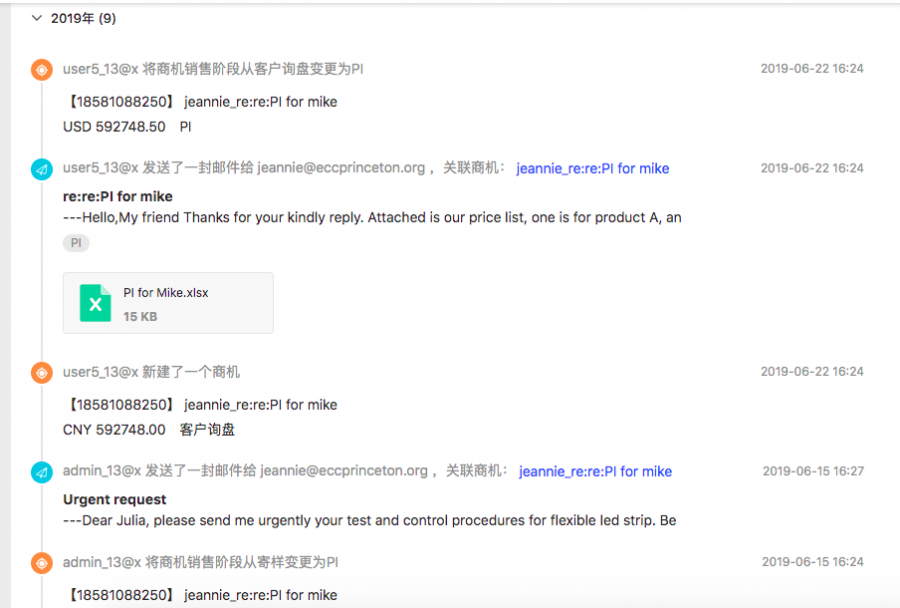900x608 pixels.
Task: Click timestamp 2019-06-15 16:27
Action: (x=813, y=471)
